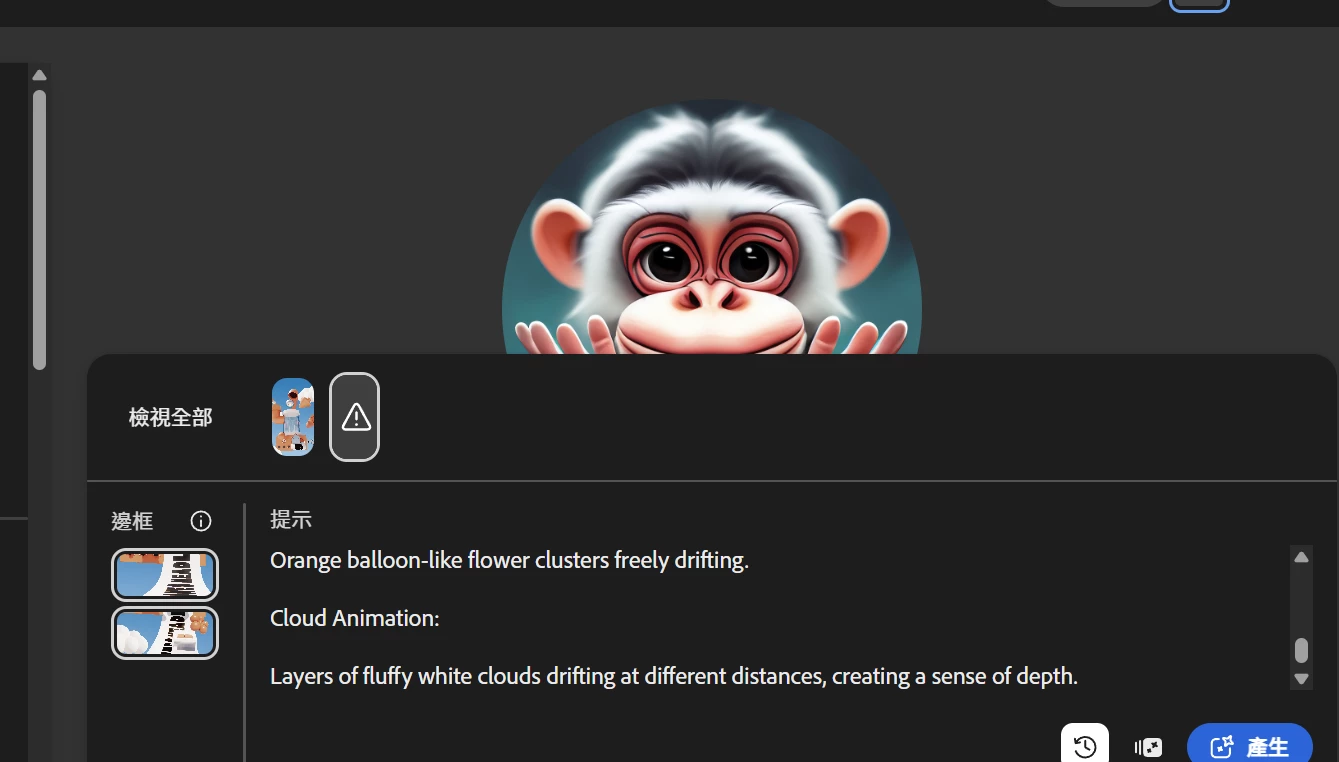Viewport: 1339px width, 762px height.
Task: Click the left panel scrollbar thumb
Action: pyautogui.click(x=39, y=230)
